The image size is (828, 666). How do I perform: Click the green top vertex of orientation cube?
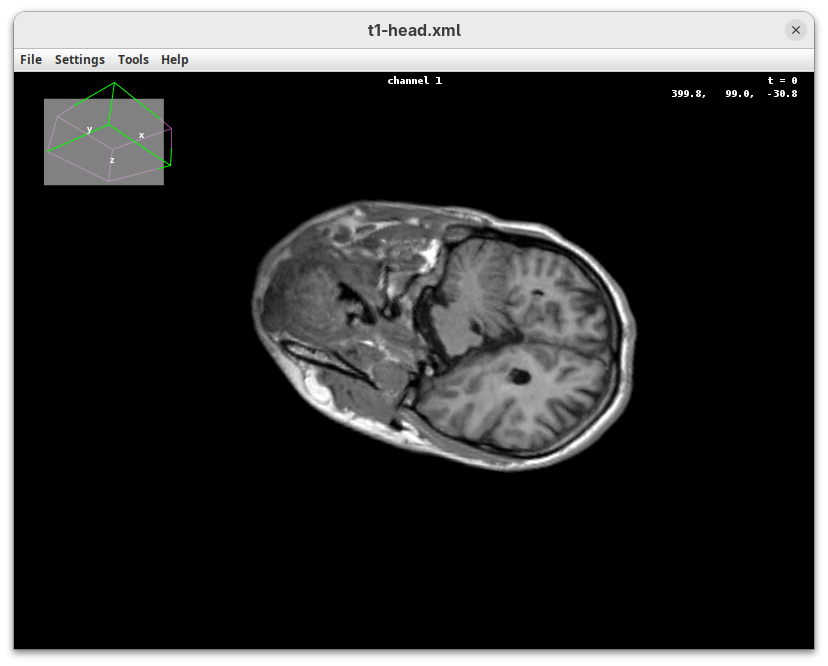click(x=114, y=83)
